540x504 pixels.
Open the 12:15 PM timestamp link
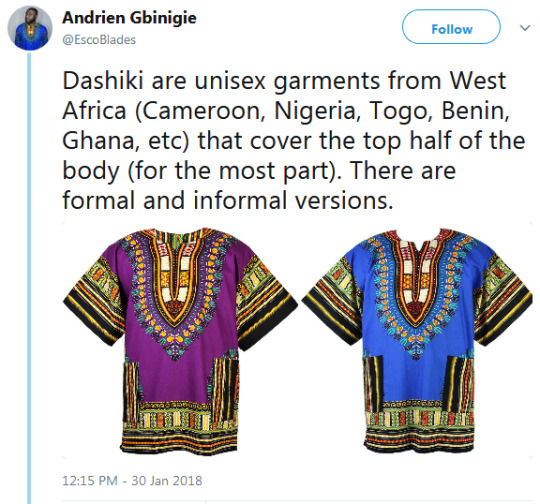90,481
